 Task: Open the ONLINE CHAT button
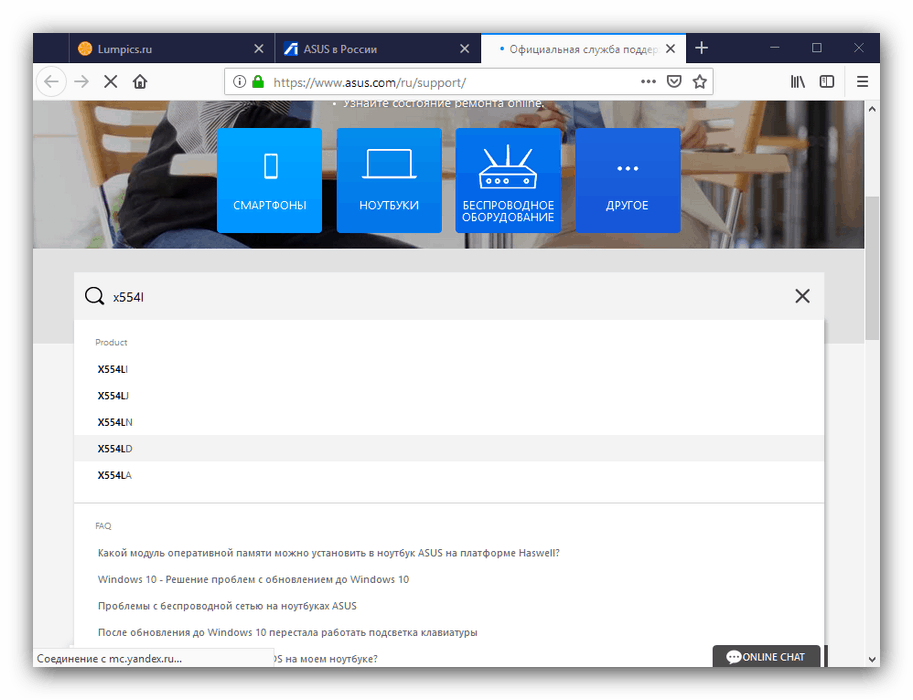point(766,656)
